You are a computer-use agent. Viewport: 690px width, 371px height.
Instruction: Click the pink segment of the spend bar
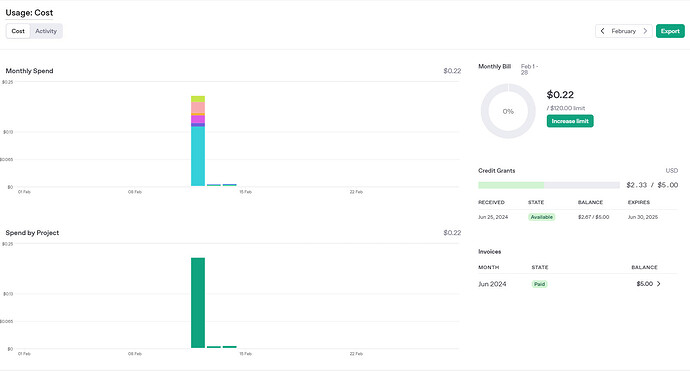(x=198, y=107)
